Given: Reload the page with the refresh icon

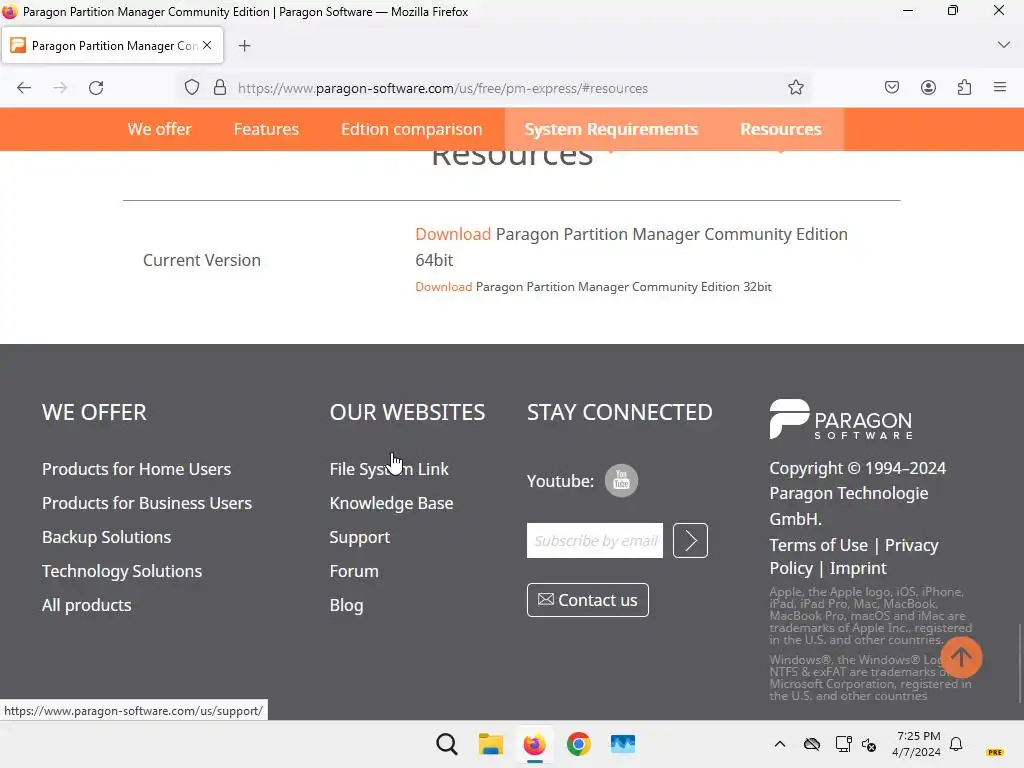Looking at the screenshot, I should (x=96, y=88).
